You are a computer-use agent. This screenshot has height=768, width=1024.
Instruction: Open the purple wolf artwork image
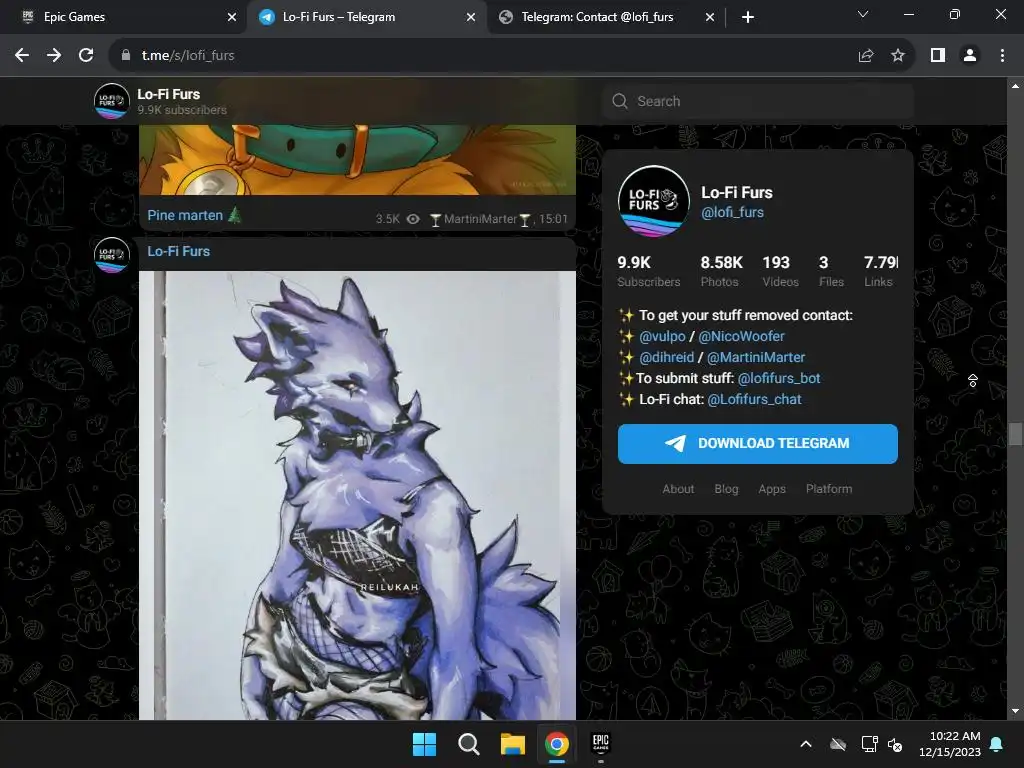(357, 495)
